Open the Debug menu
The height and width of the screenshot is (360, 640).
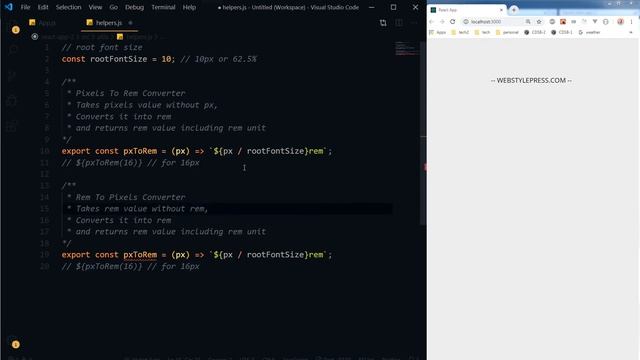[x=134, y=7]
